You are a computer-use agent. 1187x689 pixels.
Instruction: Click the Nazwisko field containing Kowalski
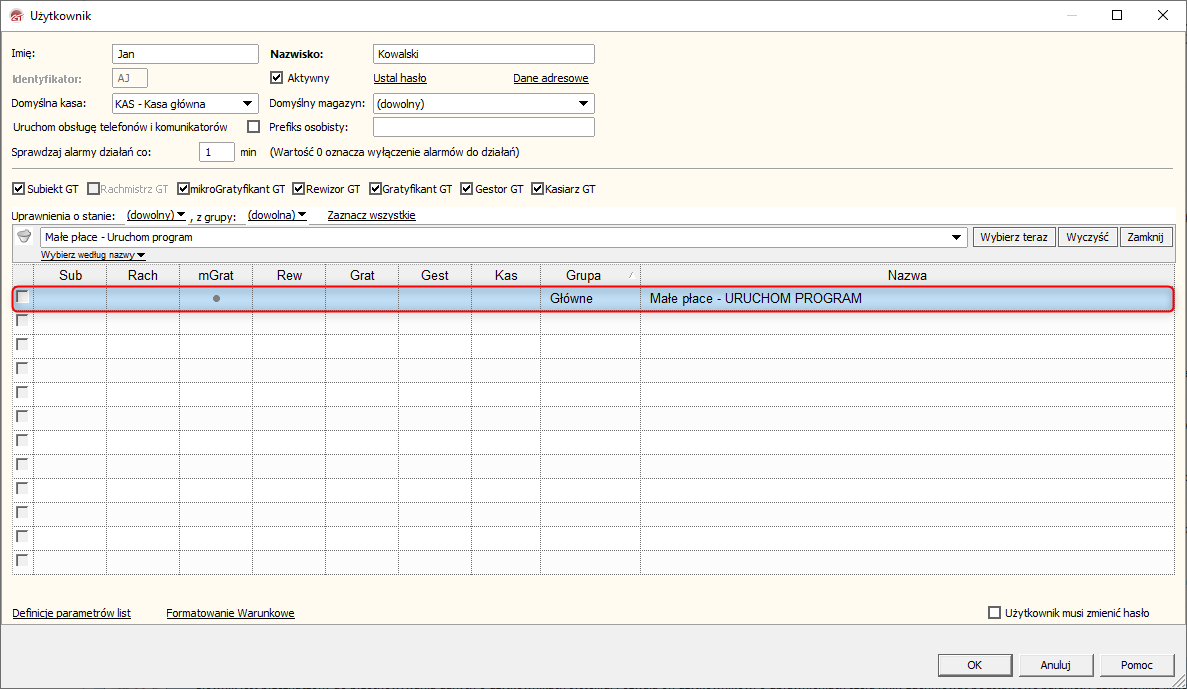[484, 54]
